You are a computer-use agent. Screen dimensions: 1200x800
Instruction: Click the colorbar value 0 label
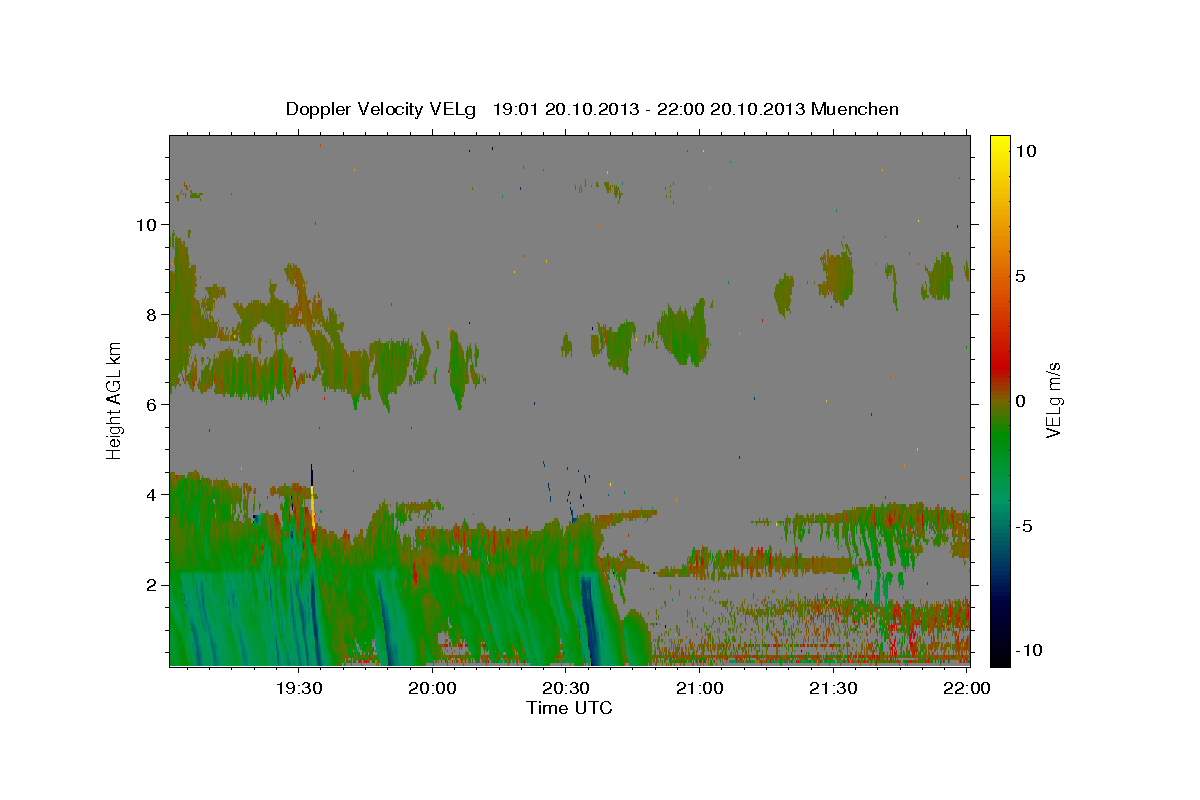pyautogui.click(x=1021, y=401)
